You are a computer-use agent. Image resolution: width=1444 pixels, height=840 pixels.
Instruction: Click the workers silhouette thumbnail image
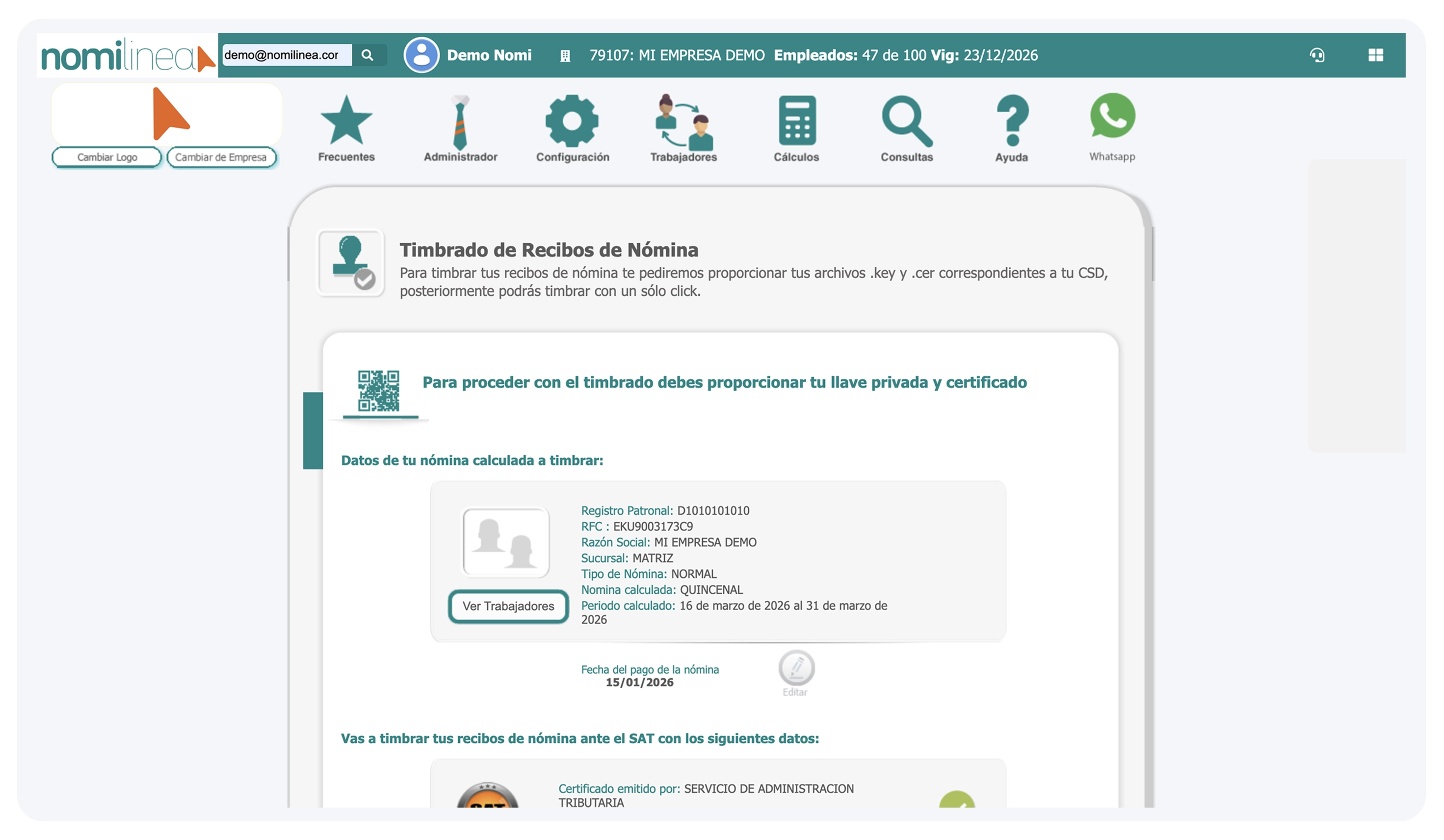pos(505,542)
